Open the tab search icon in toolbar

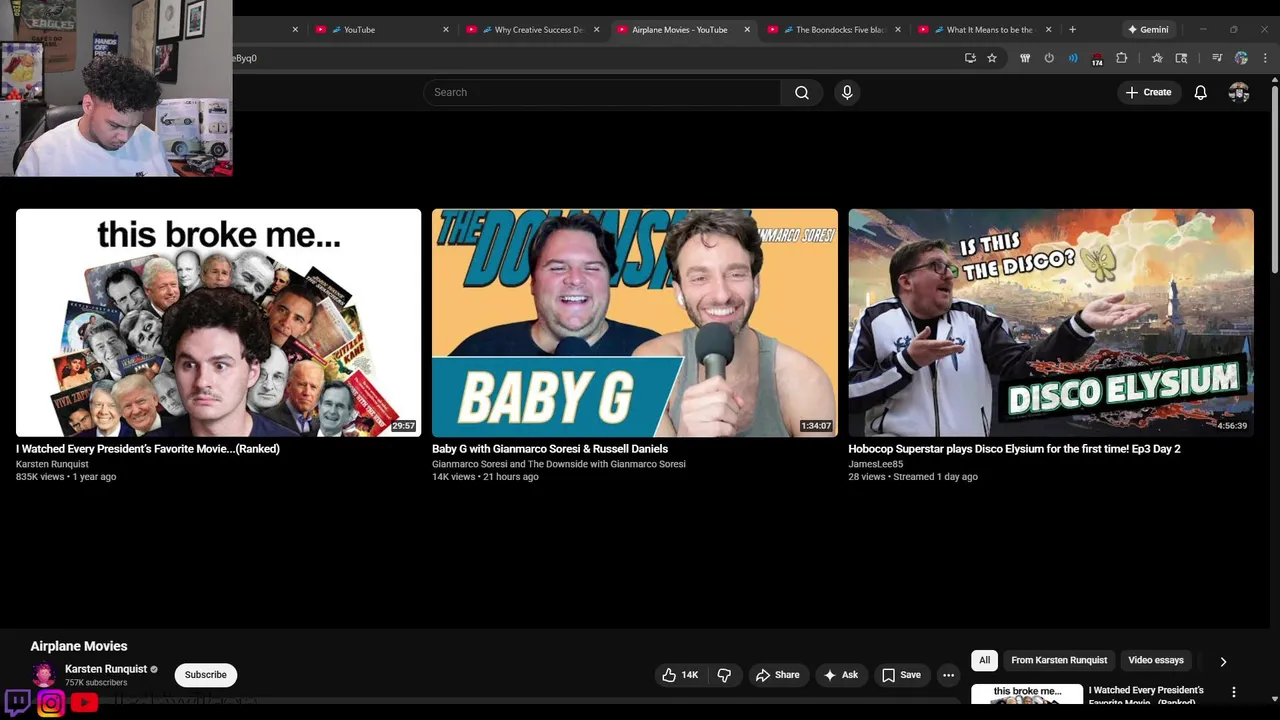1181,58
